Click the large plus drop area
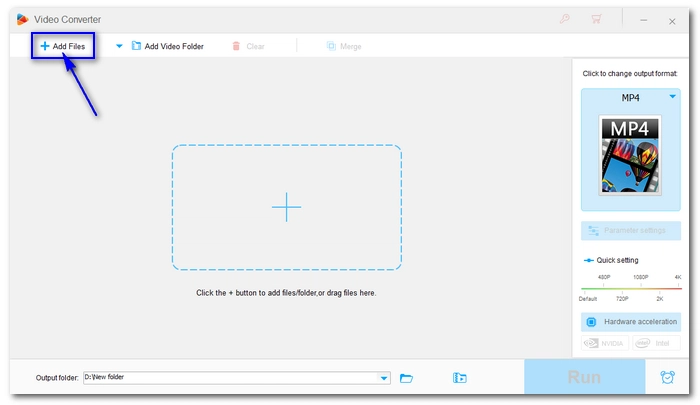Image resolution: width=700 pixels, height=405 pixels. (287, 207)
